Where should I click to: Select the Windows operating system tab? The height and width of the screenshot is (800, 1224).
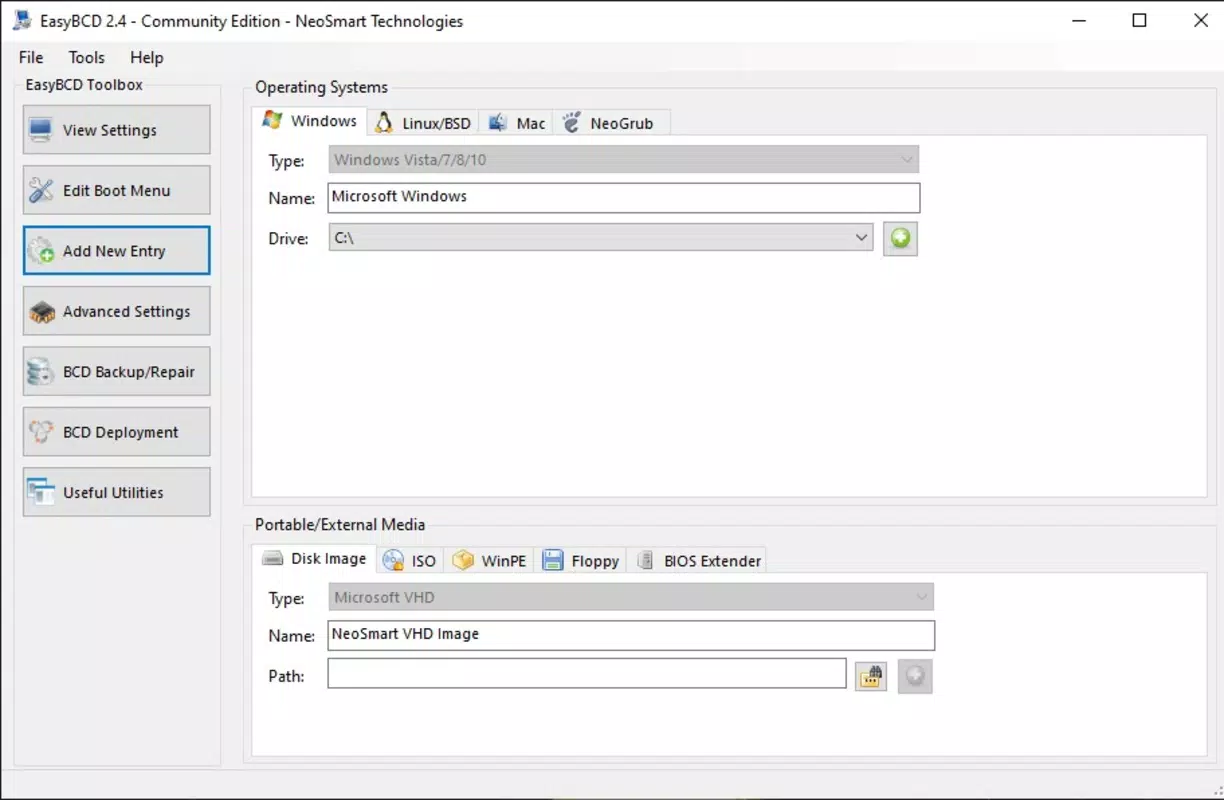[x=310, y=121]
